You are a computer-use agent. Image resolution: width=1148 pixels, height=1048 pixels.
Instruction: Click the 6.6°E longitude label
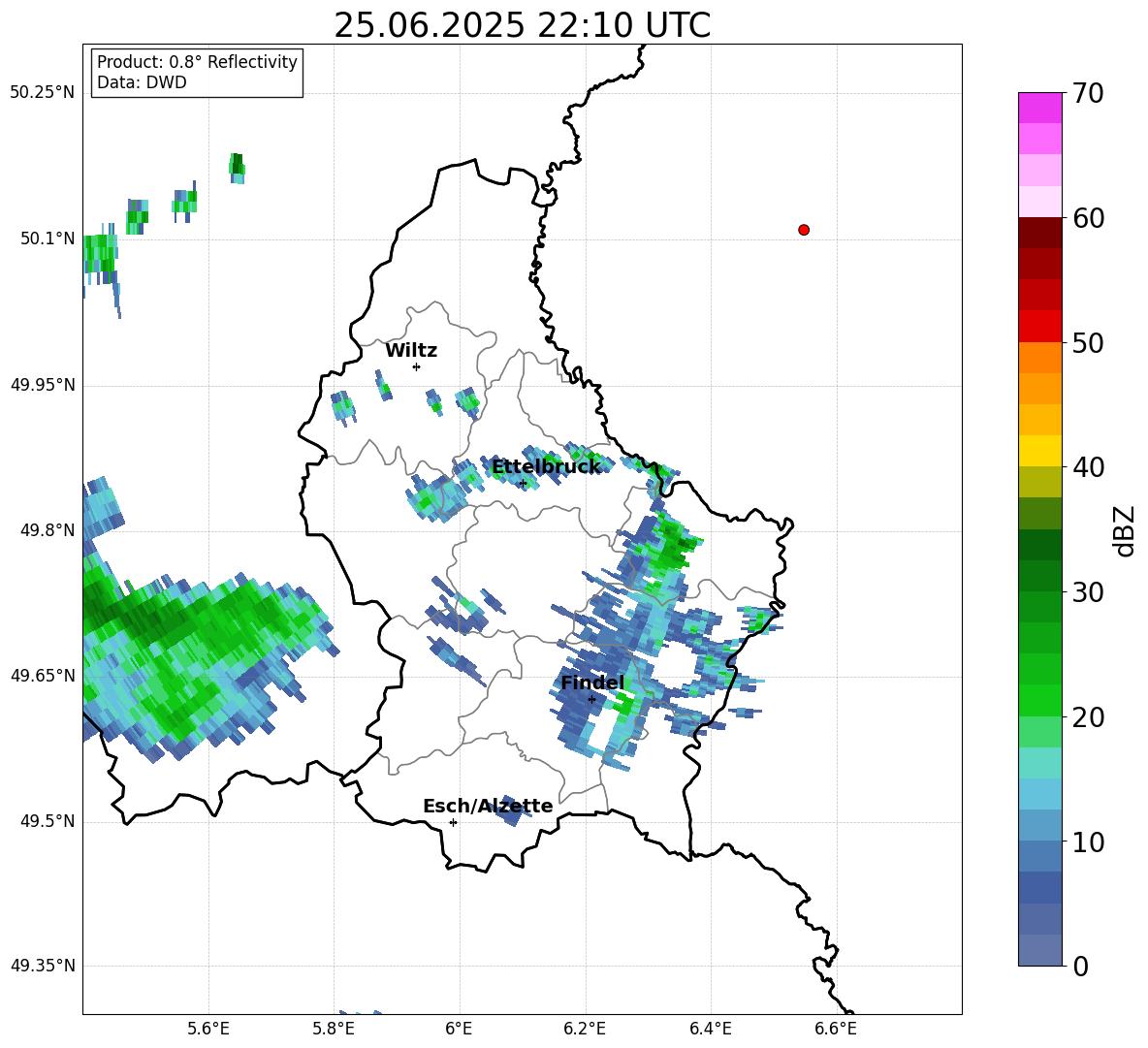[836, 1029]
